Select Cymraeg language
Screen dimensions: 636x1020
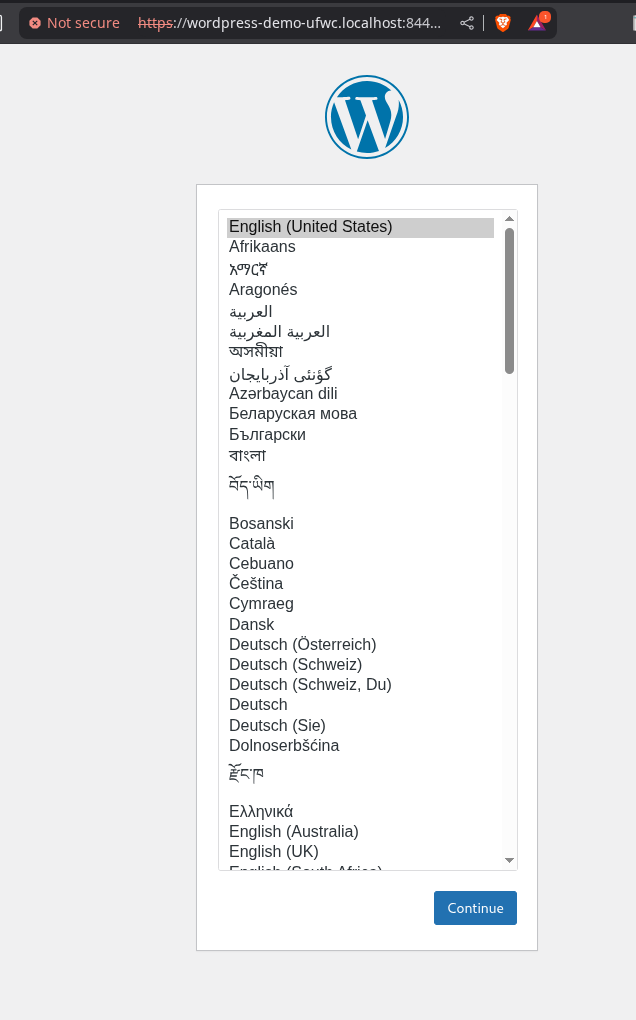click(x=360, y=604)
